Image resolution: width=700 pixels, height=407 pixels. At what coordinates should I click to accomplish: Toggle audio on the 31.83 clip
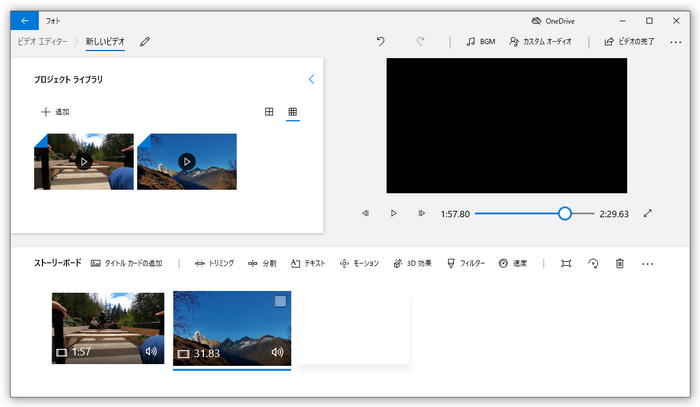tap(278, 352)
